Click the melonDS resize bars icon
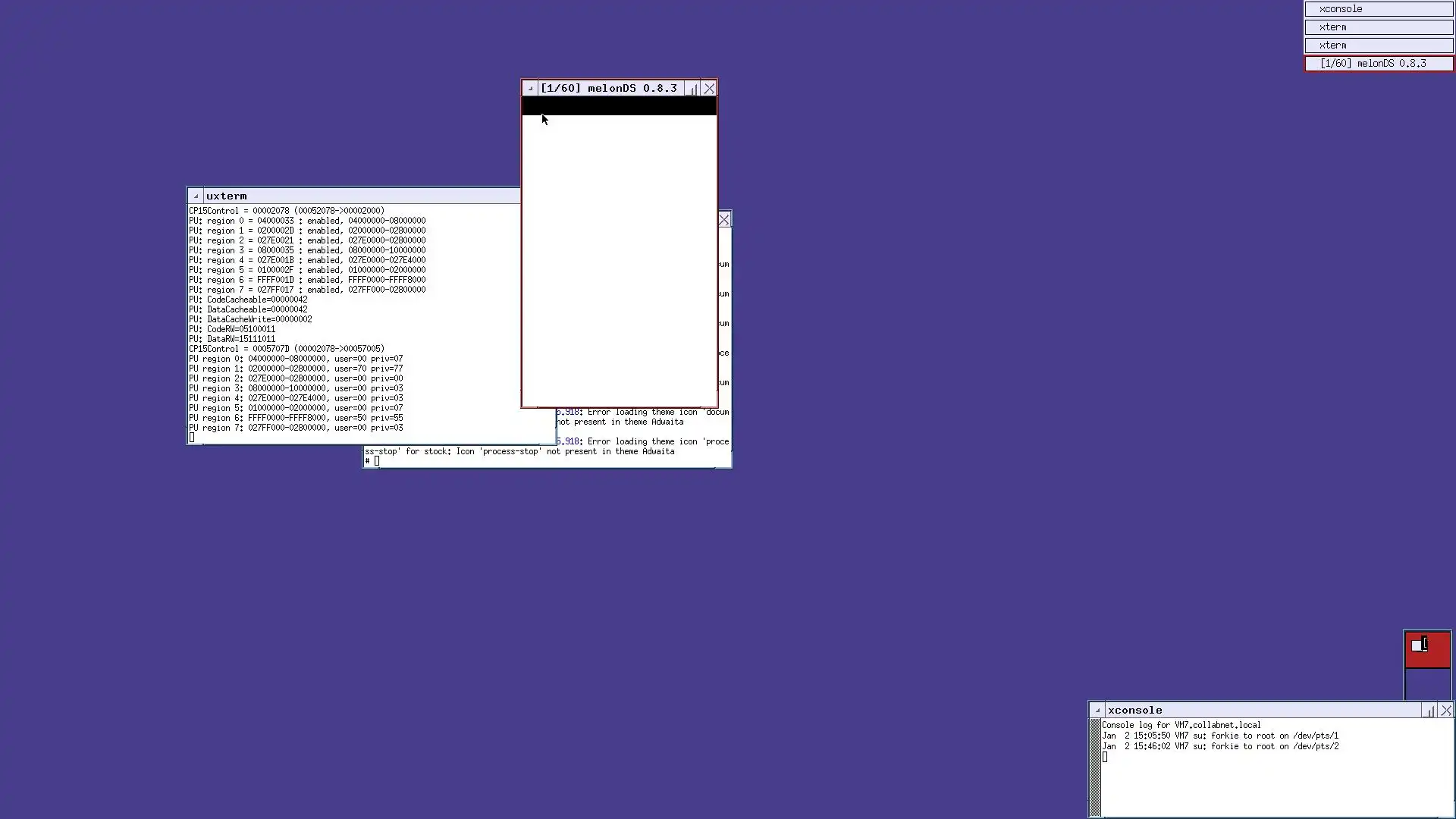Viewport: 1456px width, 819px height. [x=692, y=89]
